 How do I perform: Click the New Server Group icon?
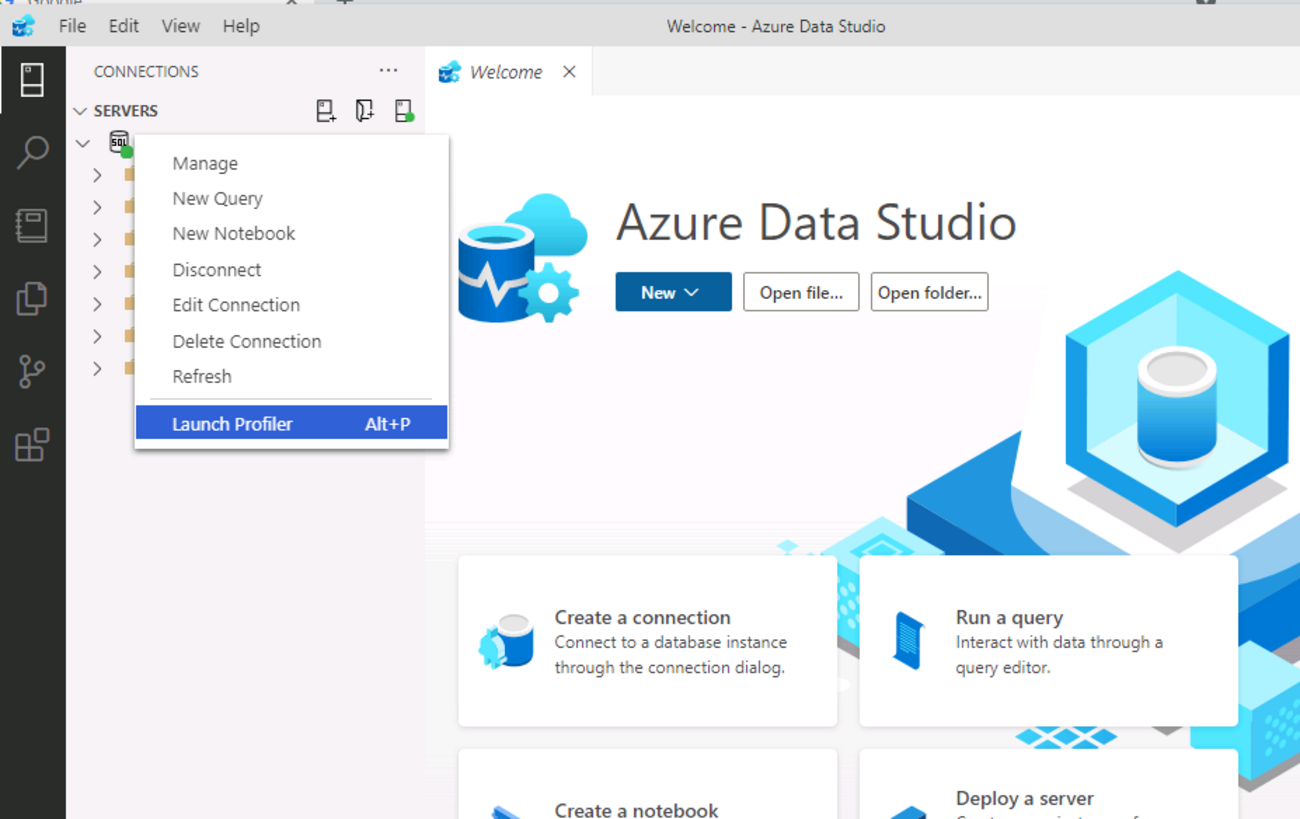(364, 110)
